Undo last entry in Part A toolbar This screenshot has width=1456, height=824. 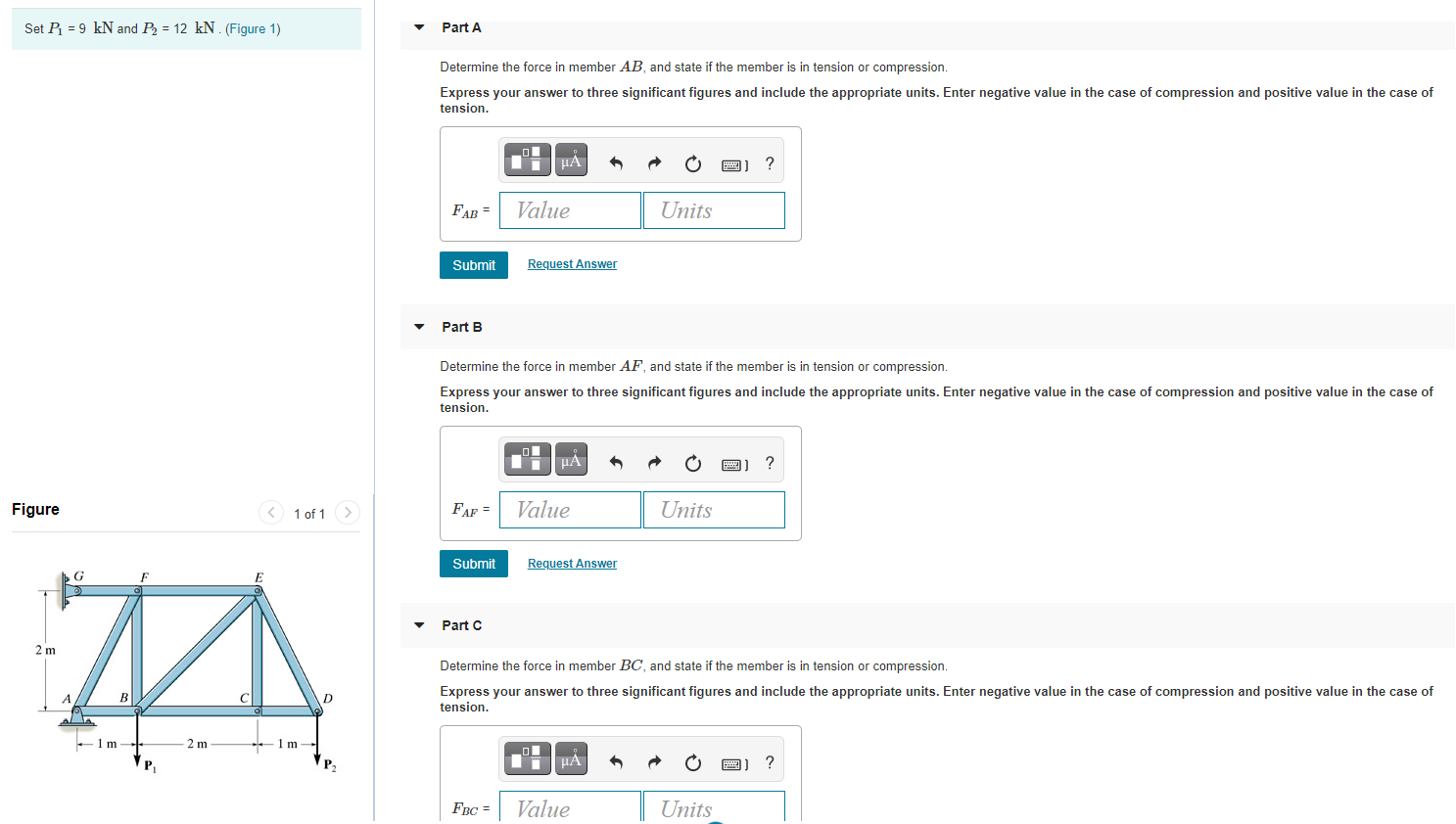[x=616, y=163]
